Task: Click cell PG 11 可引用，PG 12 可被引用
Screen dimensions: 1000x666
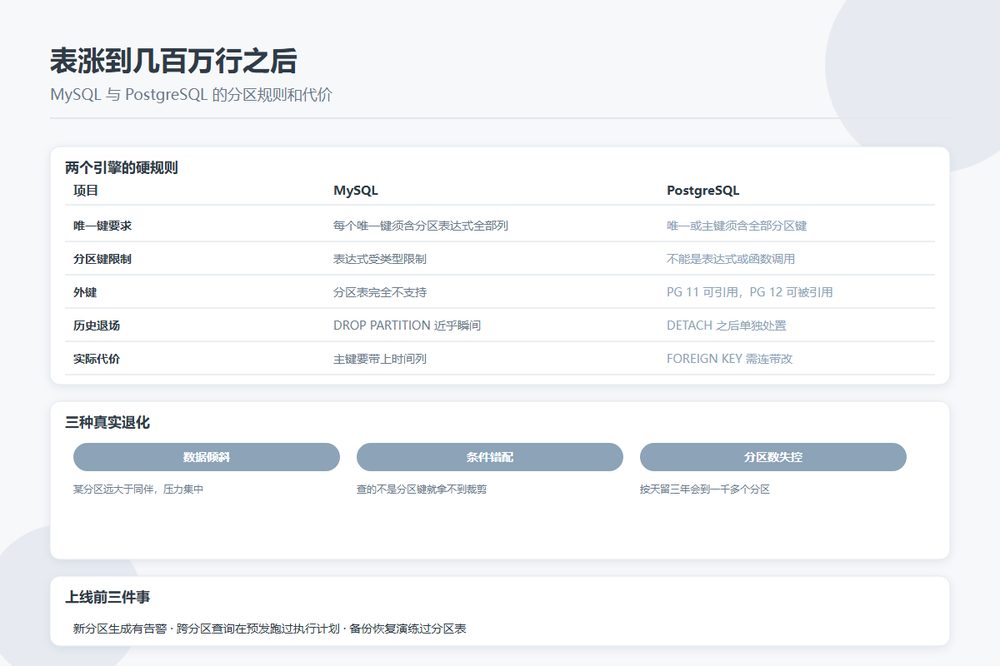Action: point(749,292)
